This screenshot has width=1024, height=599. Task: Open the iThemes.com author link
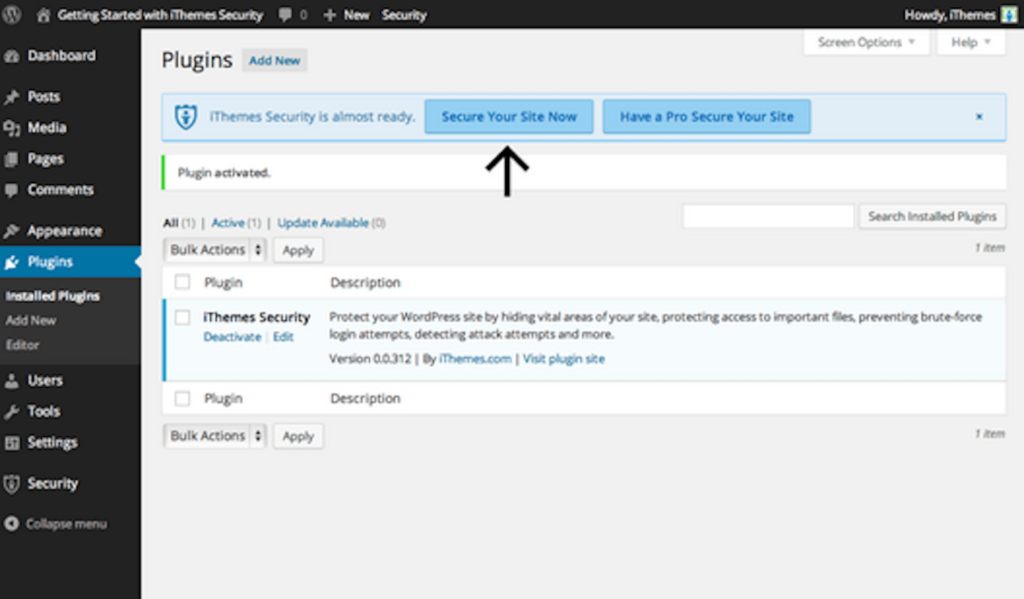475,359
